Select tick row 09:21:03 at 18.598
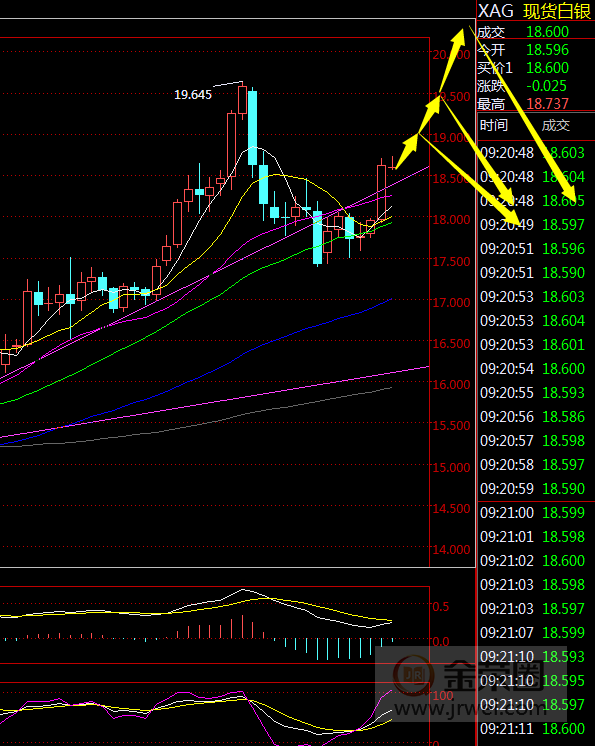This screenshot has width=595, height=746. tap(532, 584)
